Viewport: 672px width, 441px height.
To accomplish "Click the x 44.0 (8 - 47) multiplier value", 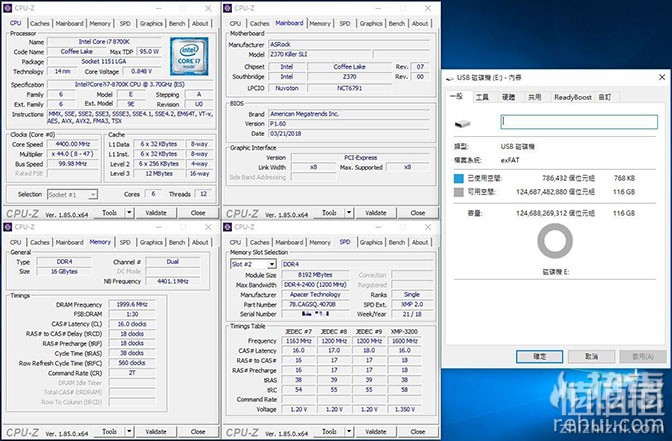I will (72, 154).
